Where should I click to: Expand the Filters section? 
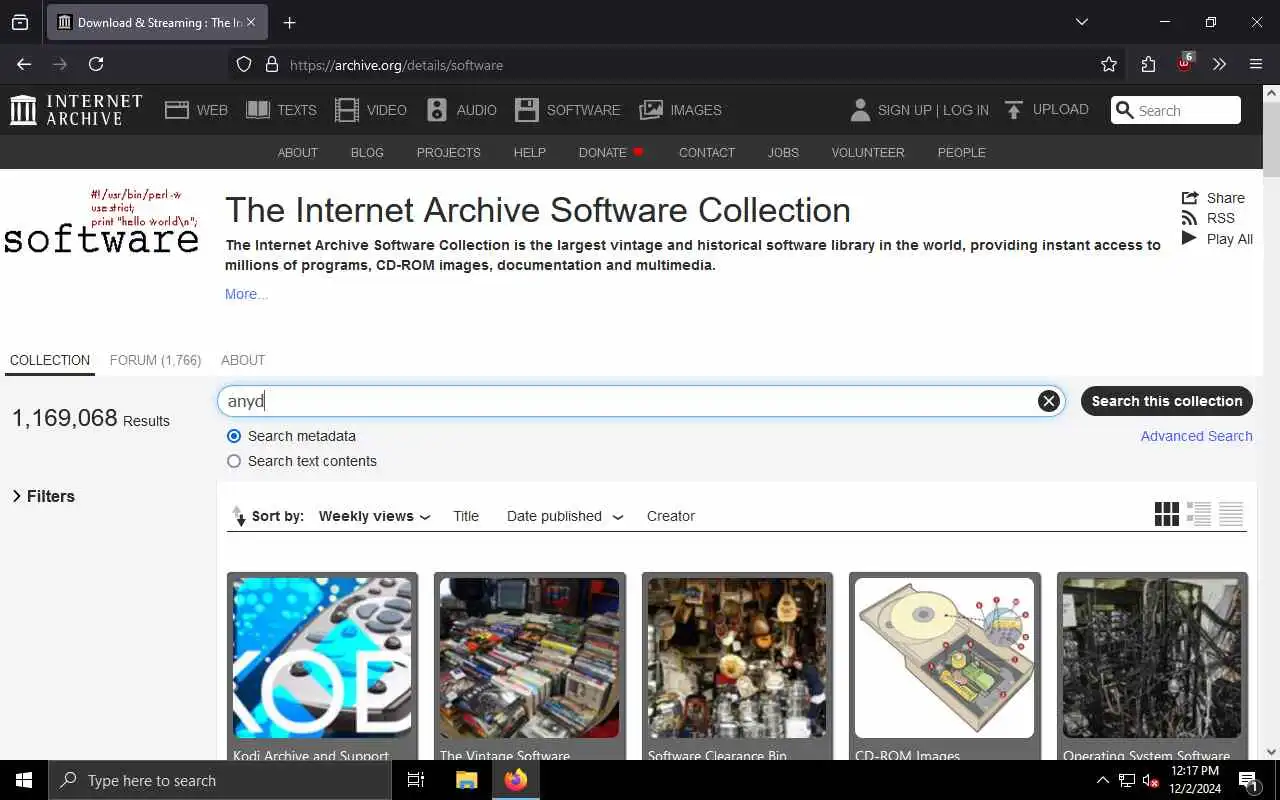pos(43,496)
